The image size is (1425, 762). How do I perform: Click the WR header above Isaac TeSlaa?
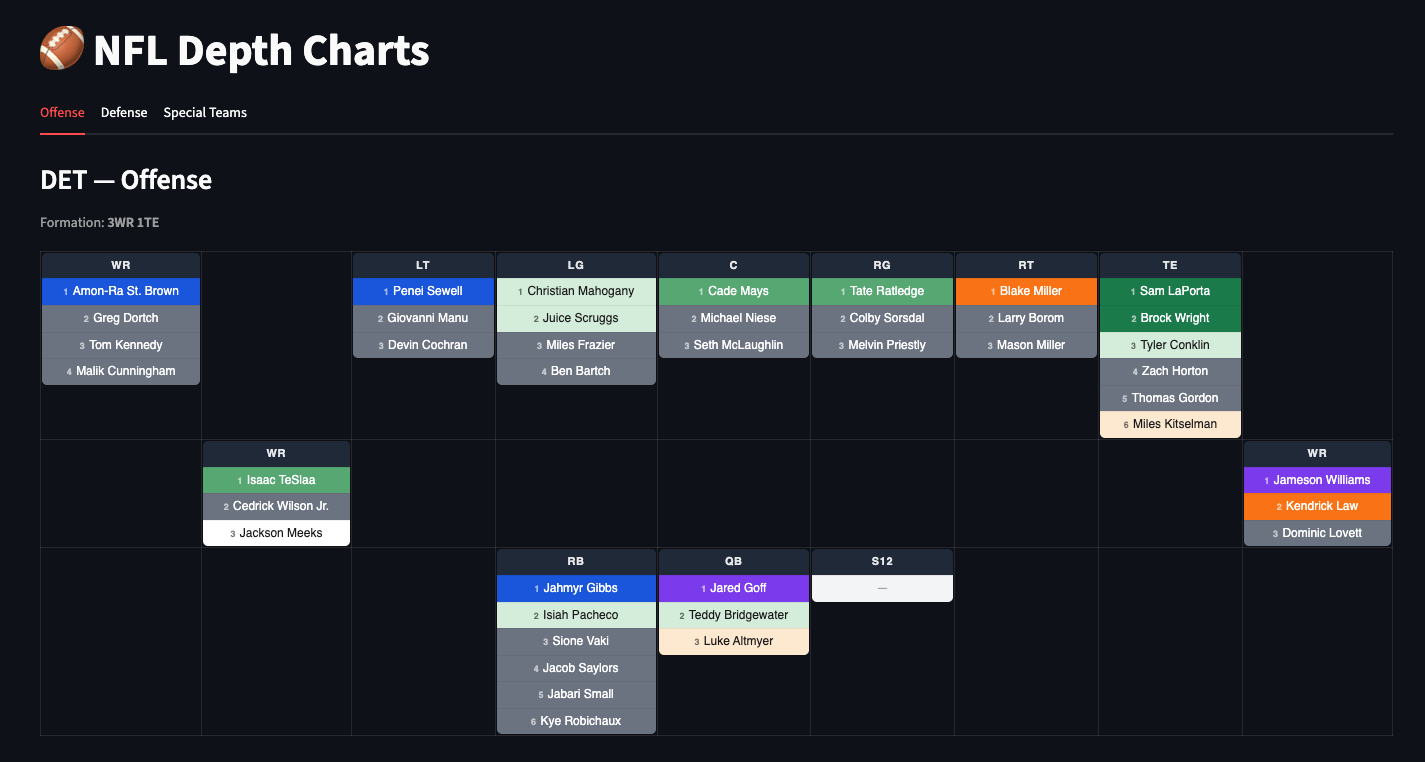coord(277,453)
